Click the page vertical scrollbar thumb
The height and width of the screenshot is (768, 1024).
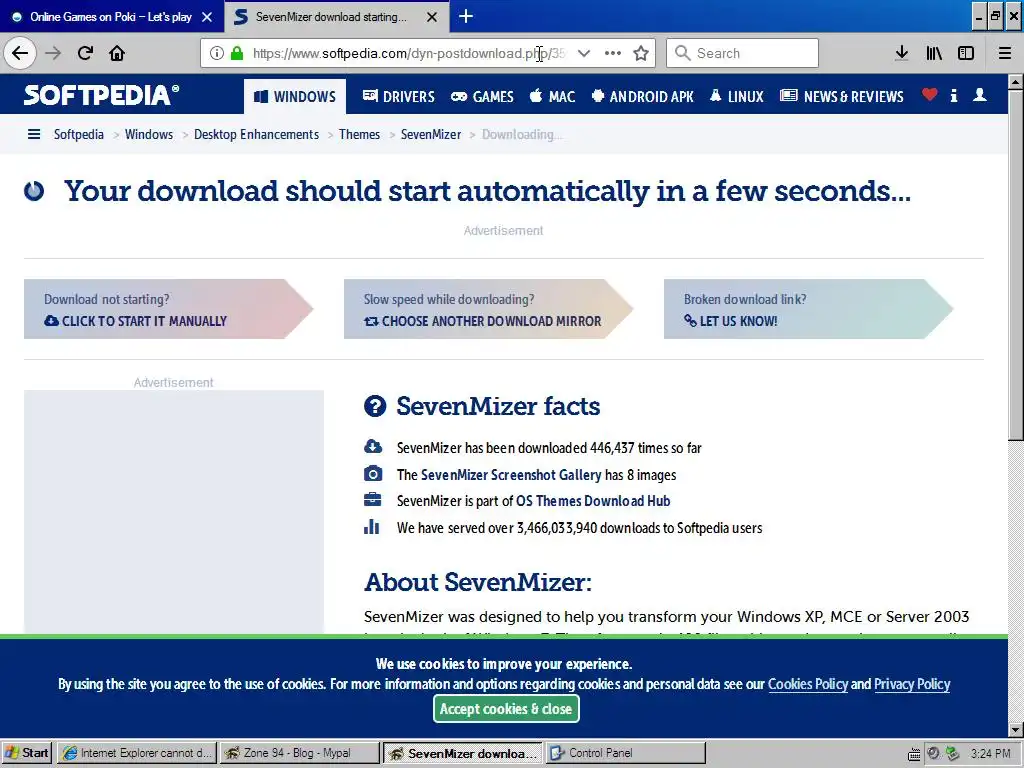point(1016,264)
